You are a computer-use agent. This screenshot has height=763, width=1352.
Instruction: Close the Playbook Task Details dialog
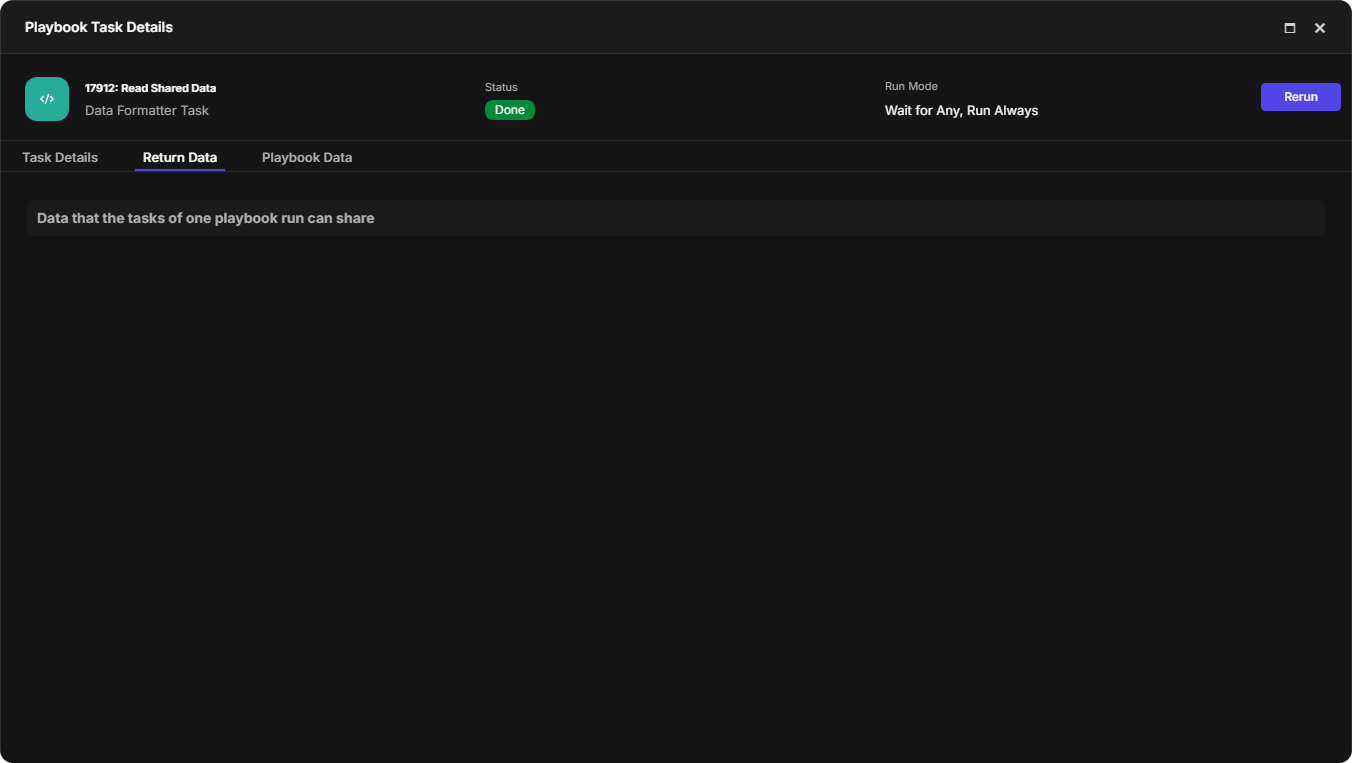1320,28
